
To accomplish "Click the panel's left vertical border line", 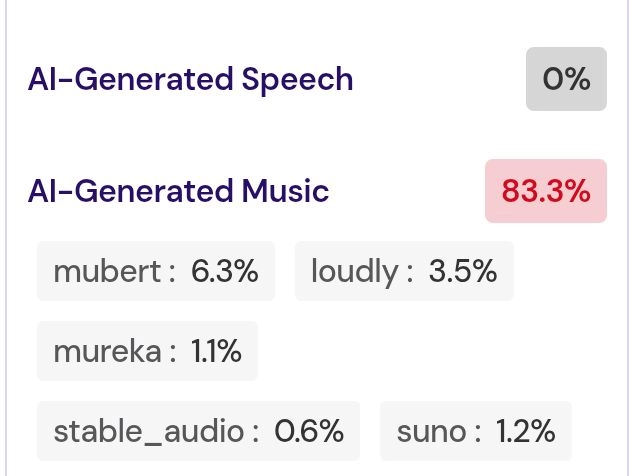I will 6,238.
